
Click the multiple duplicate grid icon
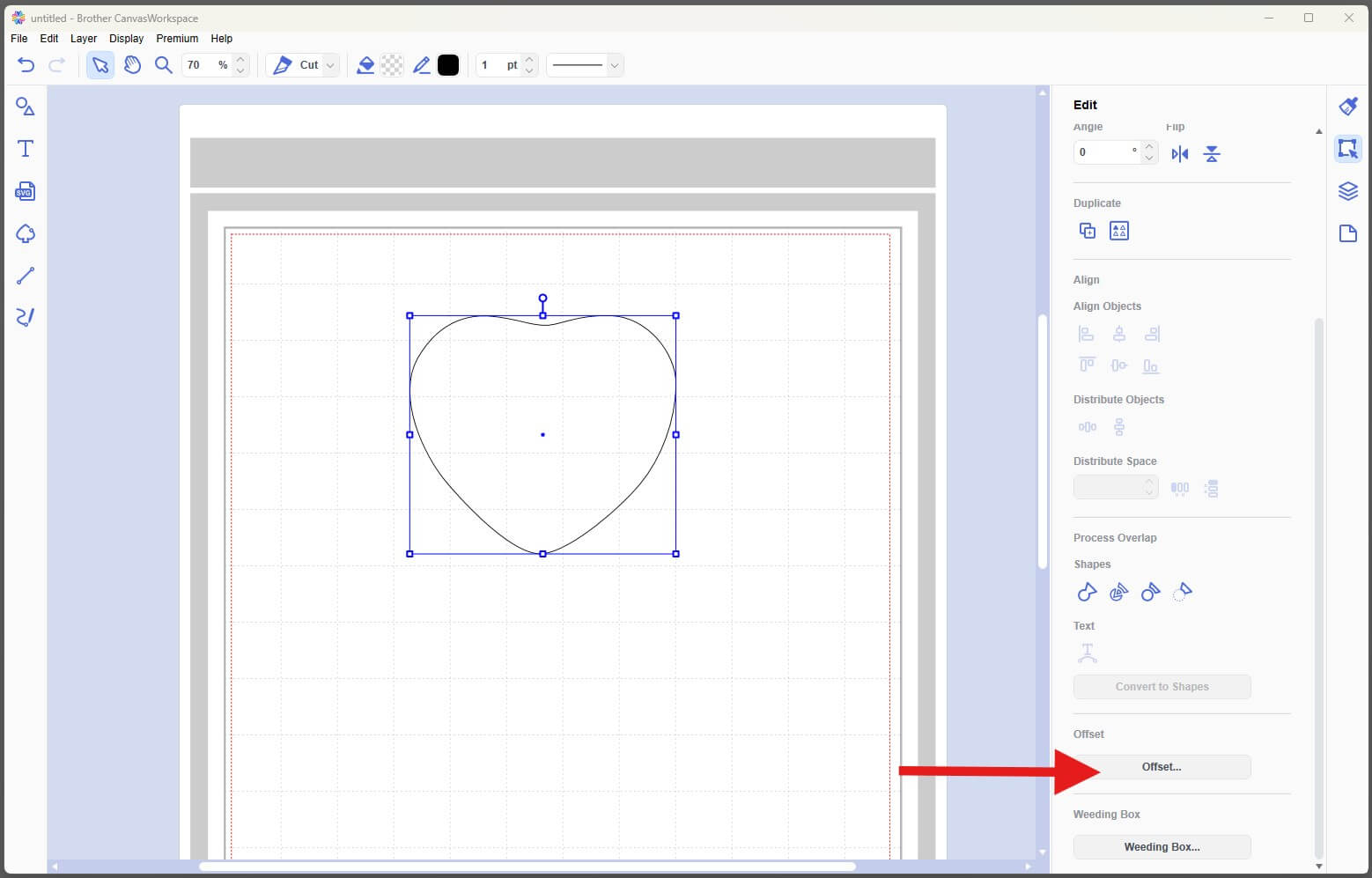pos(1119,231)
